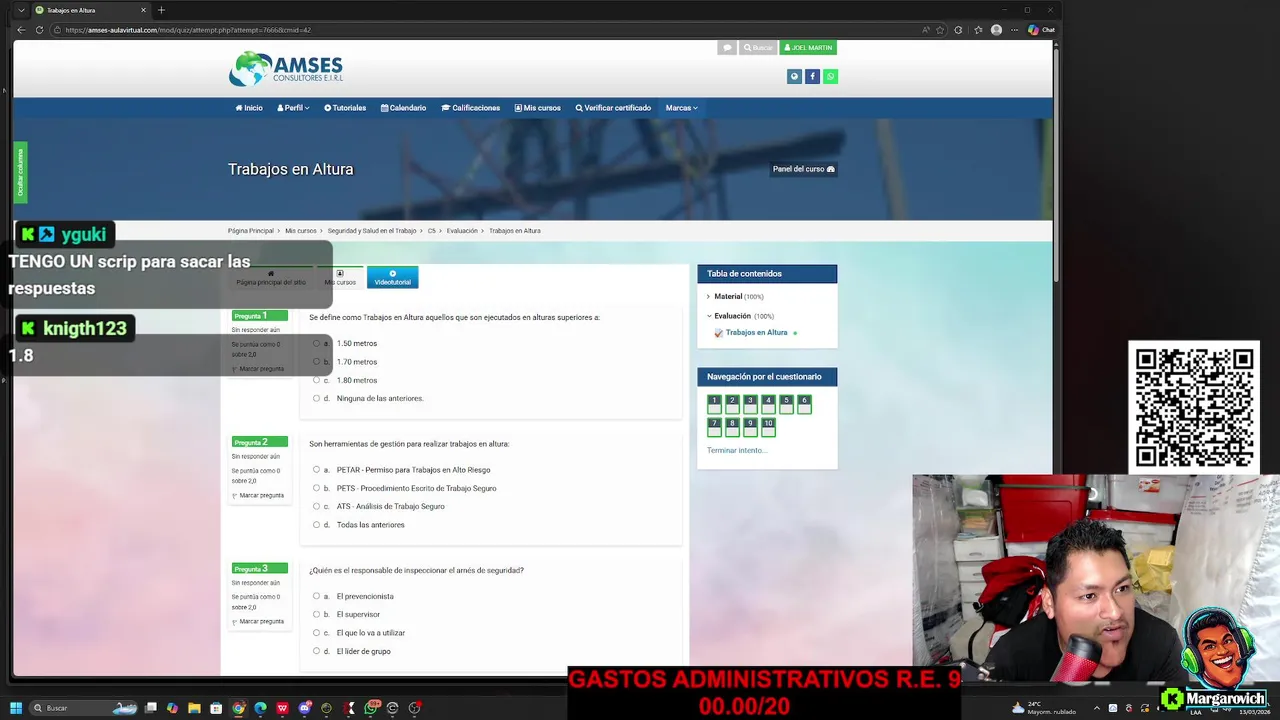1280x720 pixels.
Task: Open the Windows Start menu
Action: tap(16, 708)
